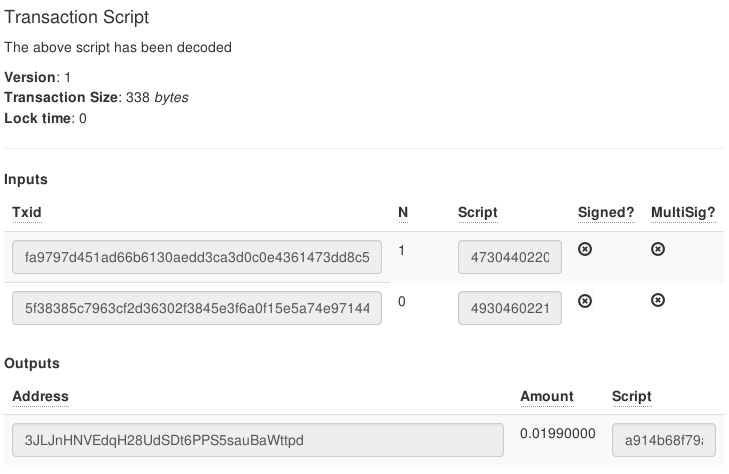Click the Signed? column header
This screenshot has width=729, height=474.
click(606, 213)
